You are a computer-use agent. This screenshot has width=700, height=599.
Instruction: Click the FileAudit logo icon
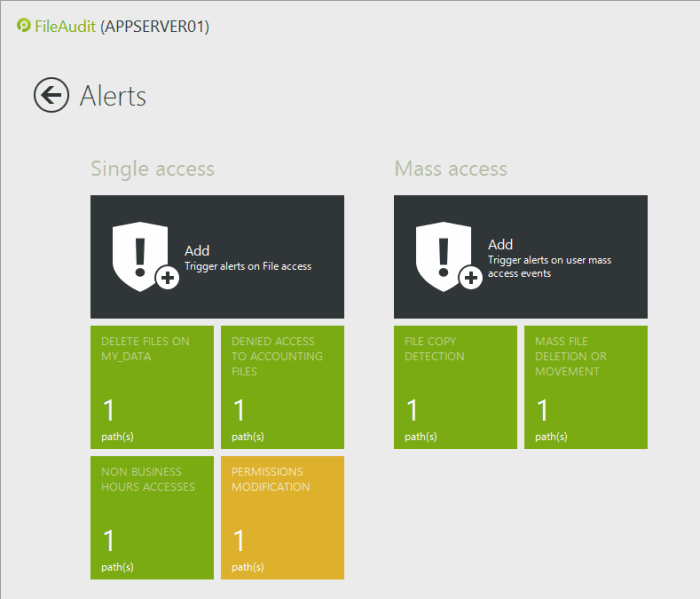[24, 26]
